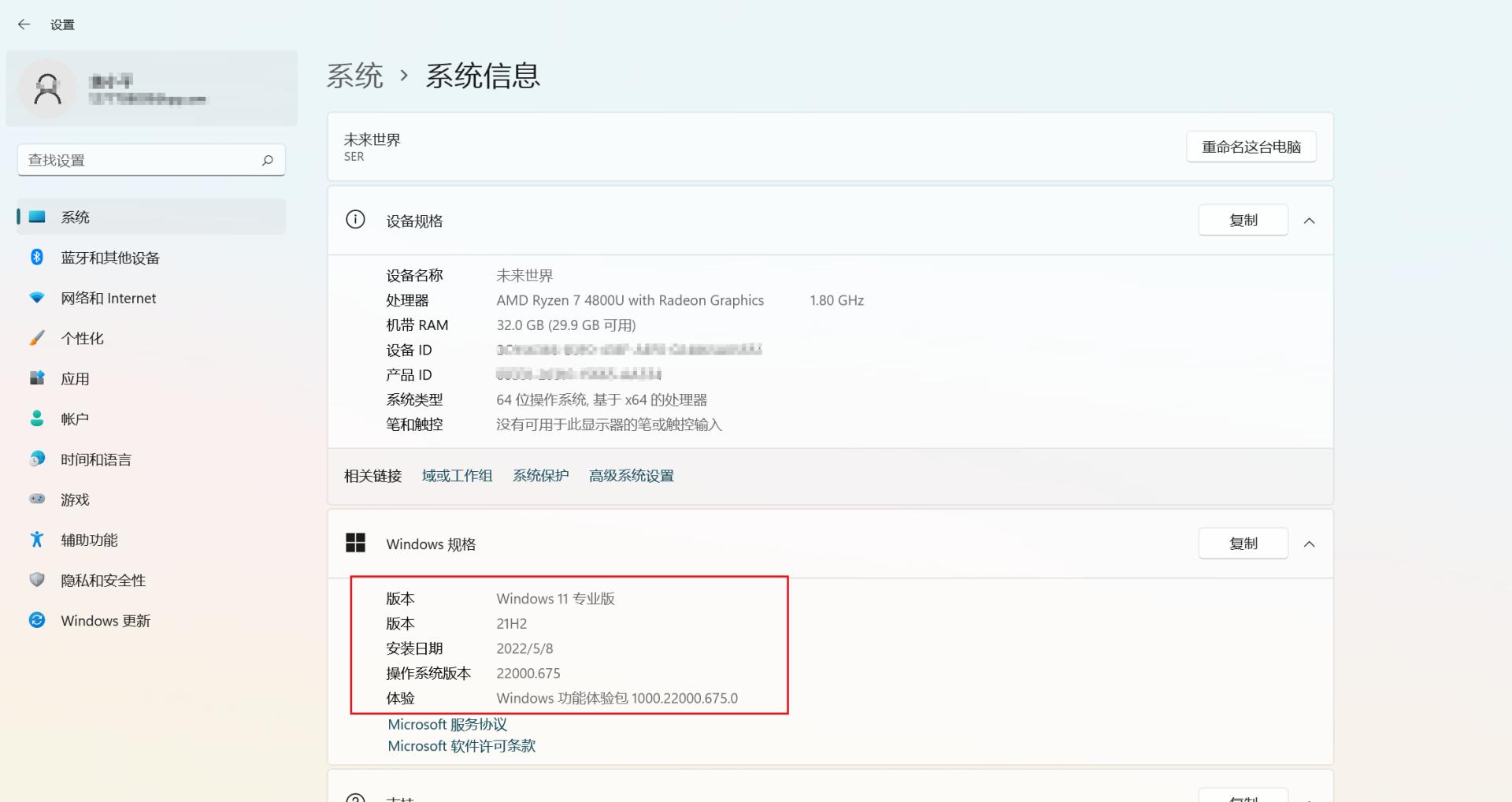Select 系统 in the left navigation list

pyautogui.click(x=76, y=217)
